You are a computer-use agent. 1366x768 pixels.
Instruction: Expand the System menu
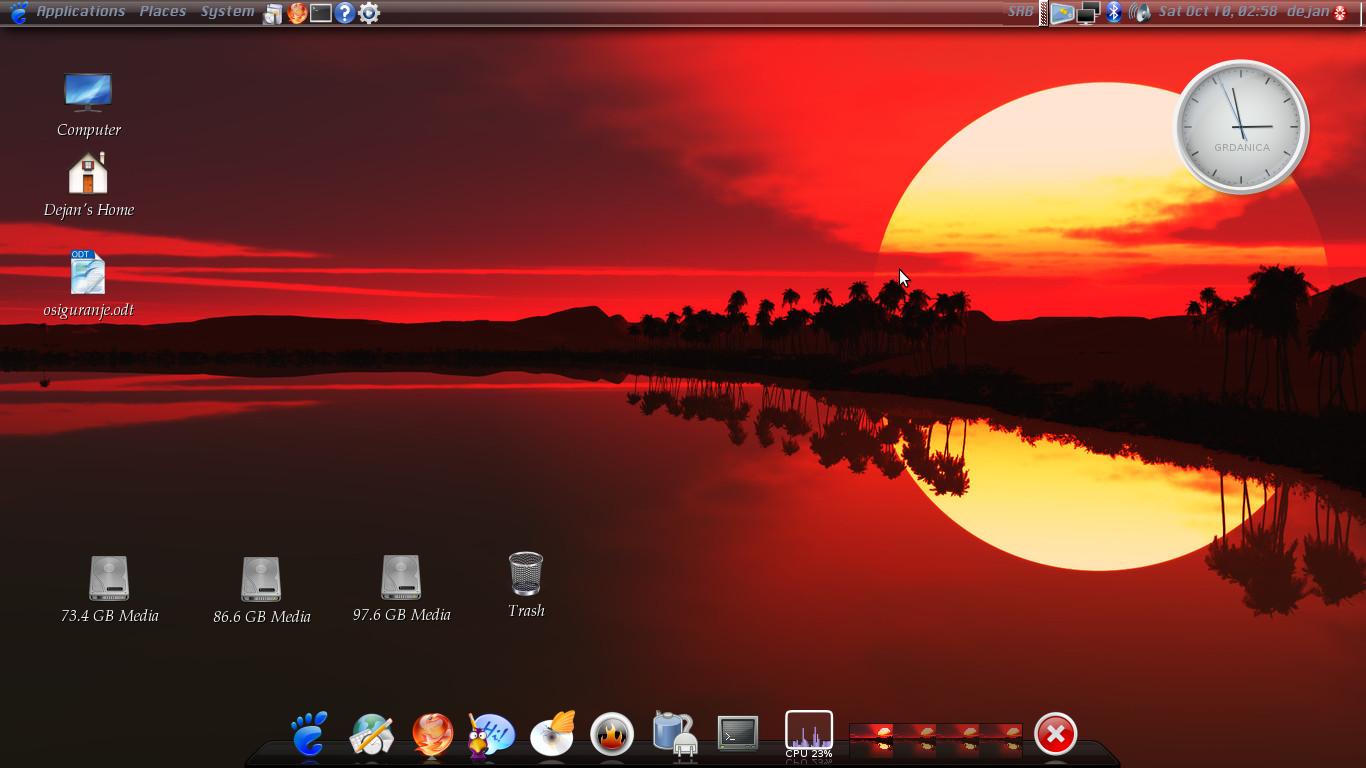click(x=227, y=12)
